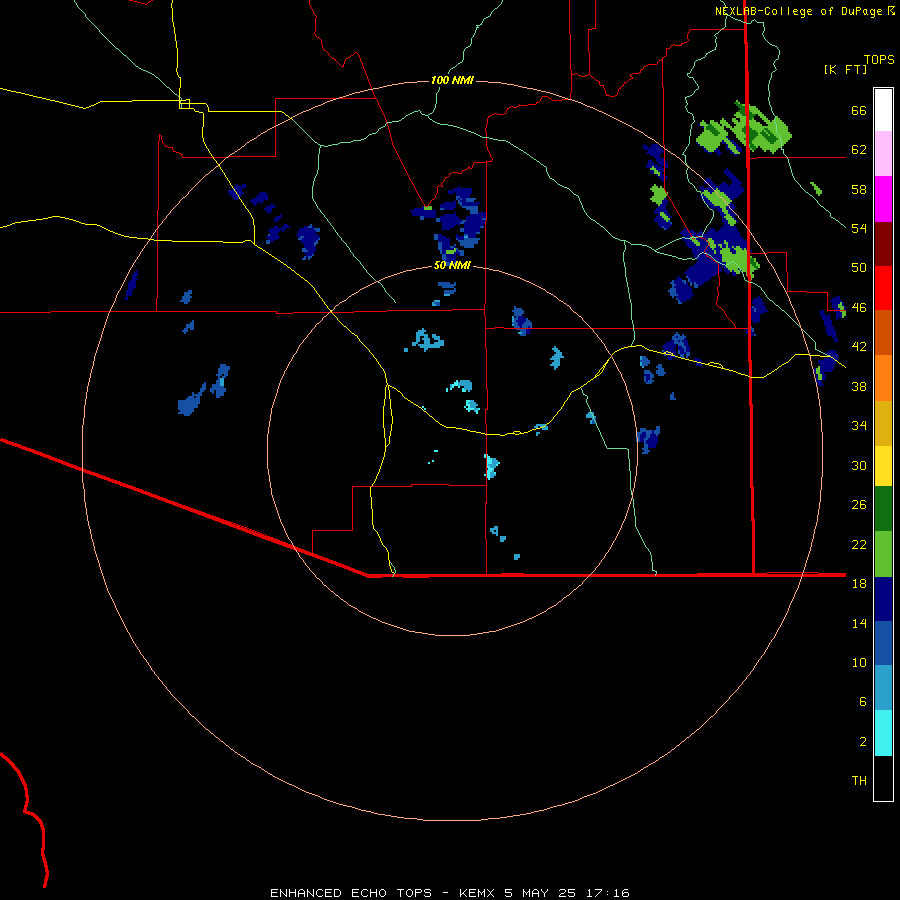
Task: Click the '62' legend value
Action: [x=859, y=150]
